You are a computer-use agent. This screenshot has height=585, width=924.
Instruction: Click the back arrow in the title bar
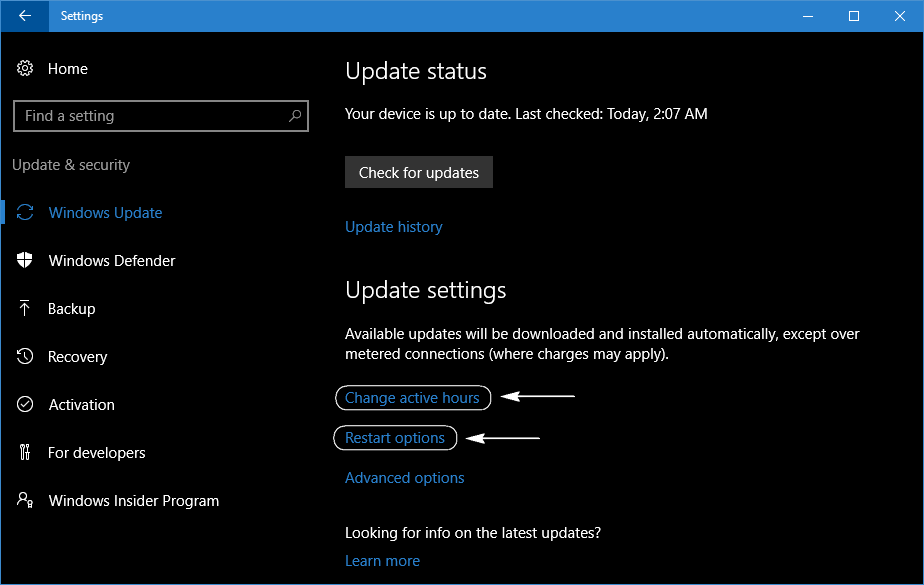point(25,16)
